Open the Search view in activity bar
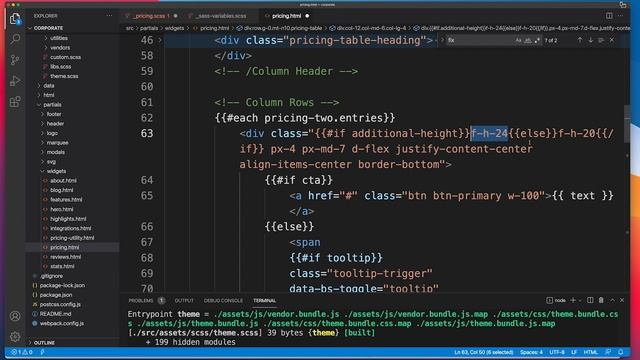The height and width of the screenshot is (360, 640). (15, 39)
